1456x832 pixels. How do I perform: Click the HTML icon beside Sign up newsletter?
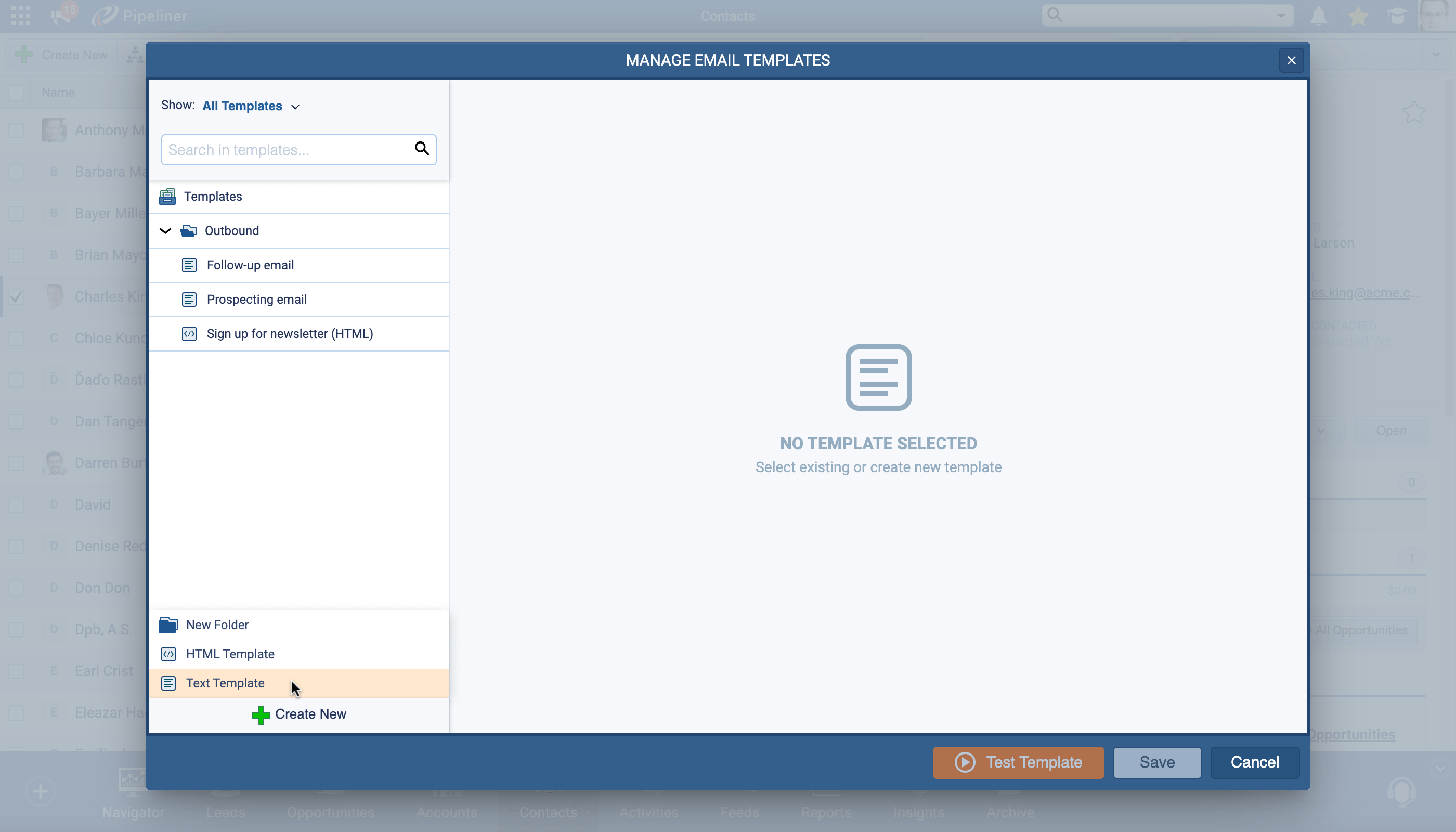(189, 334)
